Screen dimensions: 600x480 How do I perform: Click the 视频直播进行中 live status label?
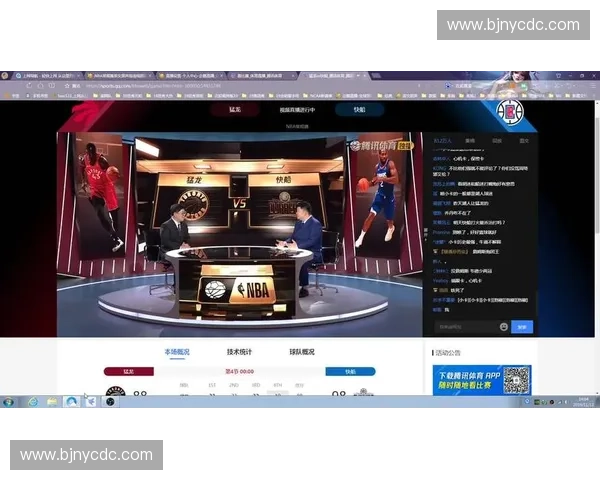coord(297,110)
